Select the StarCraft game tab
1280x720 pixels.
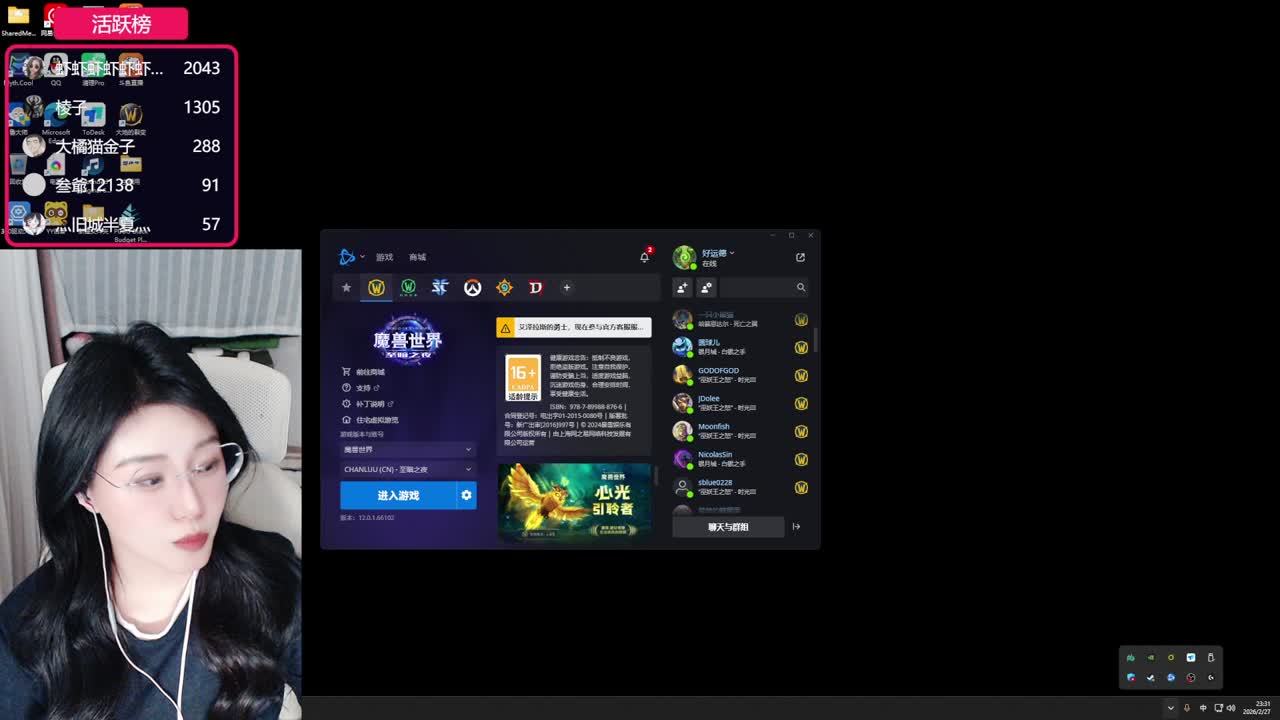[440, 287]
